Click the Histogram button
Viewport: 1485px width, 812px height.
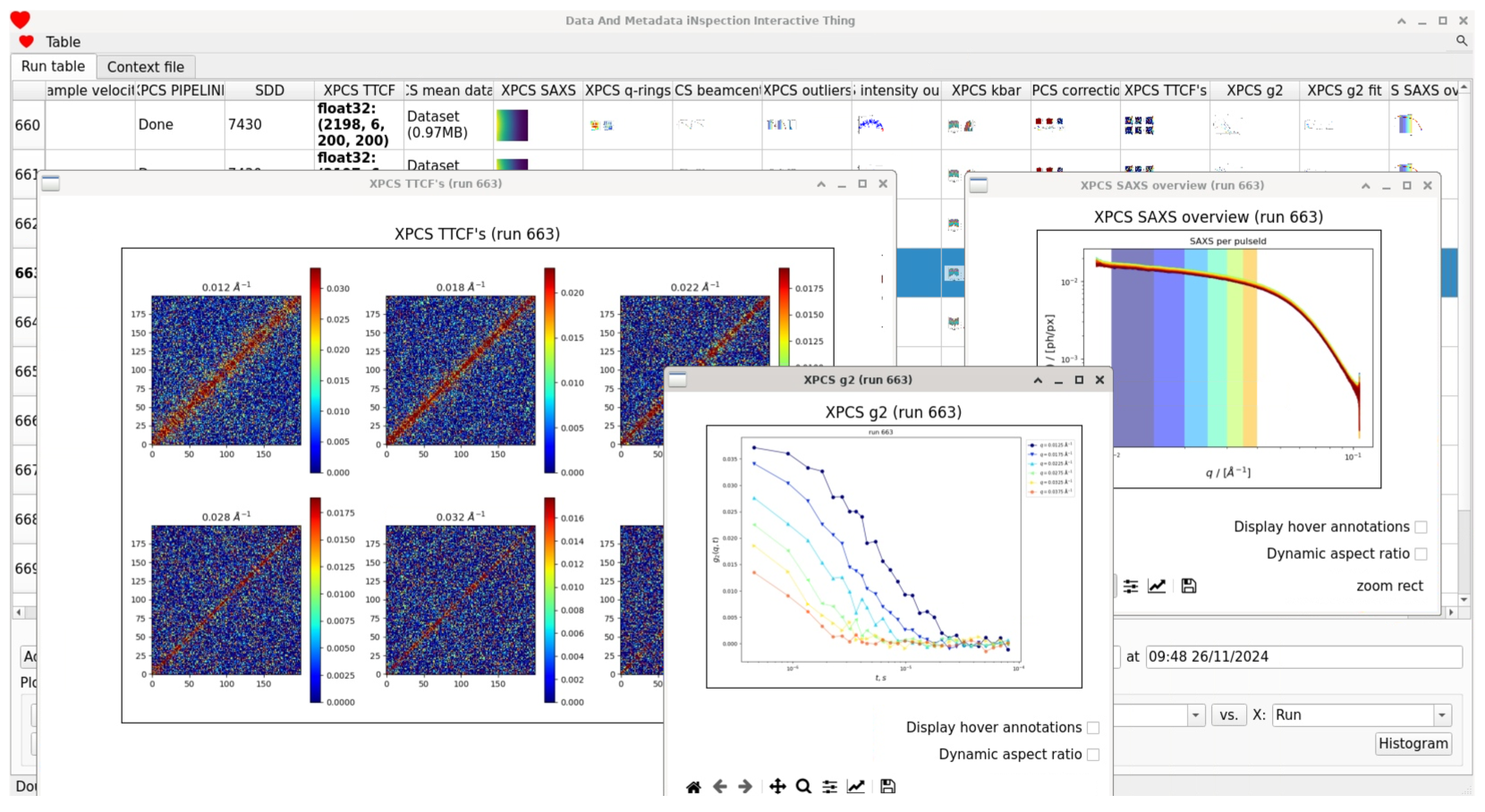1413,744
